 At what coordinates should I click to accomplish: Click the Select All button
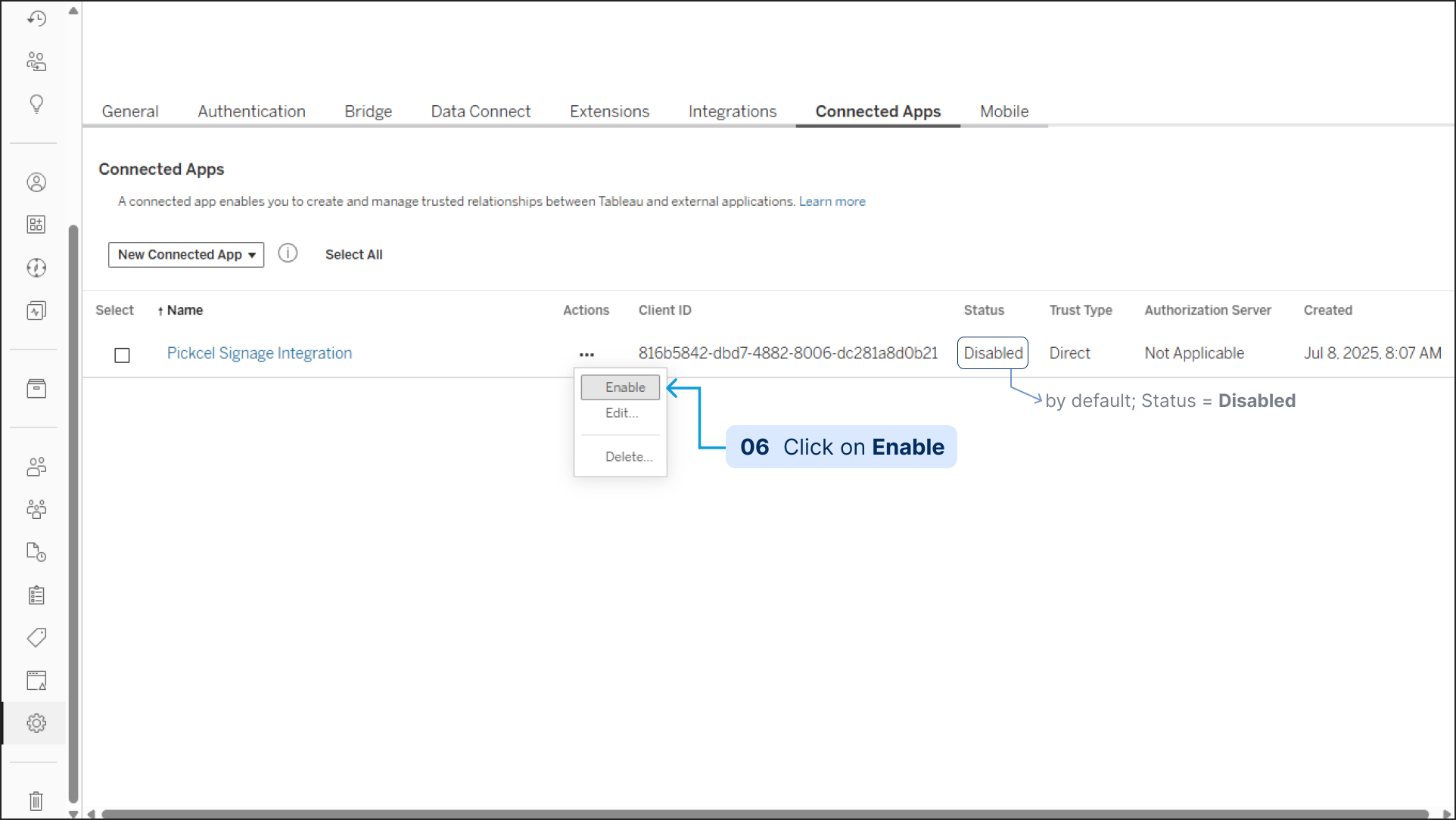[353, 255]
